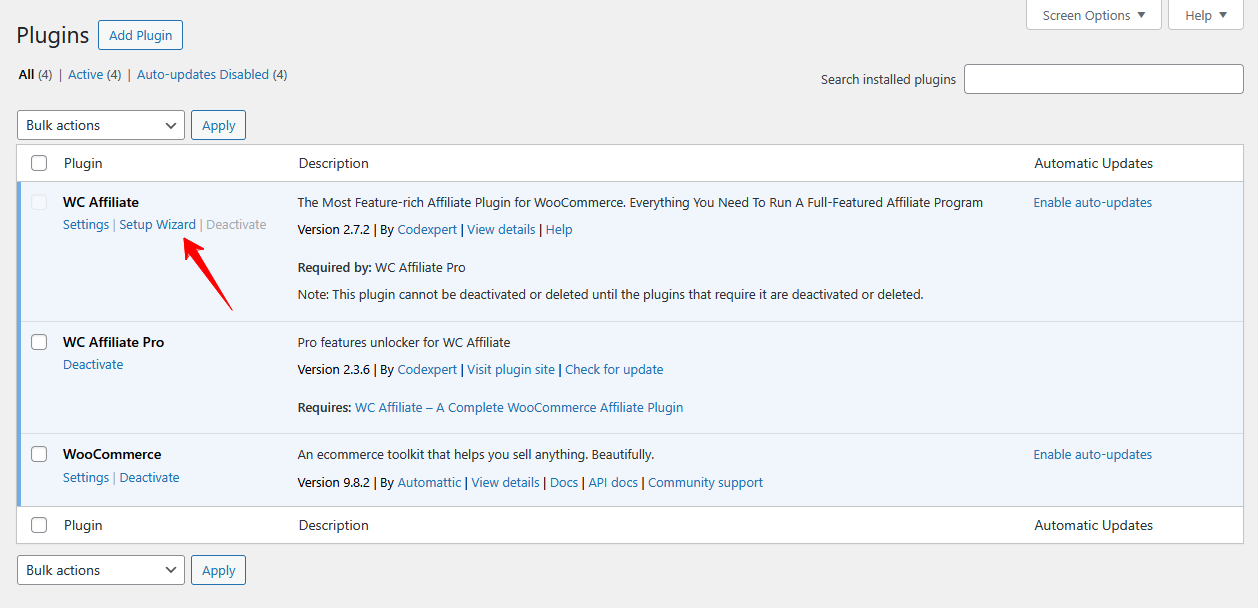Check the select-all checkbox in table footer
Viewport: 1258px width, 608px height.
(x=39, y=525)
